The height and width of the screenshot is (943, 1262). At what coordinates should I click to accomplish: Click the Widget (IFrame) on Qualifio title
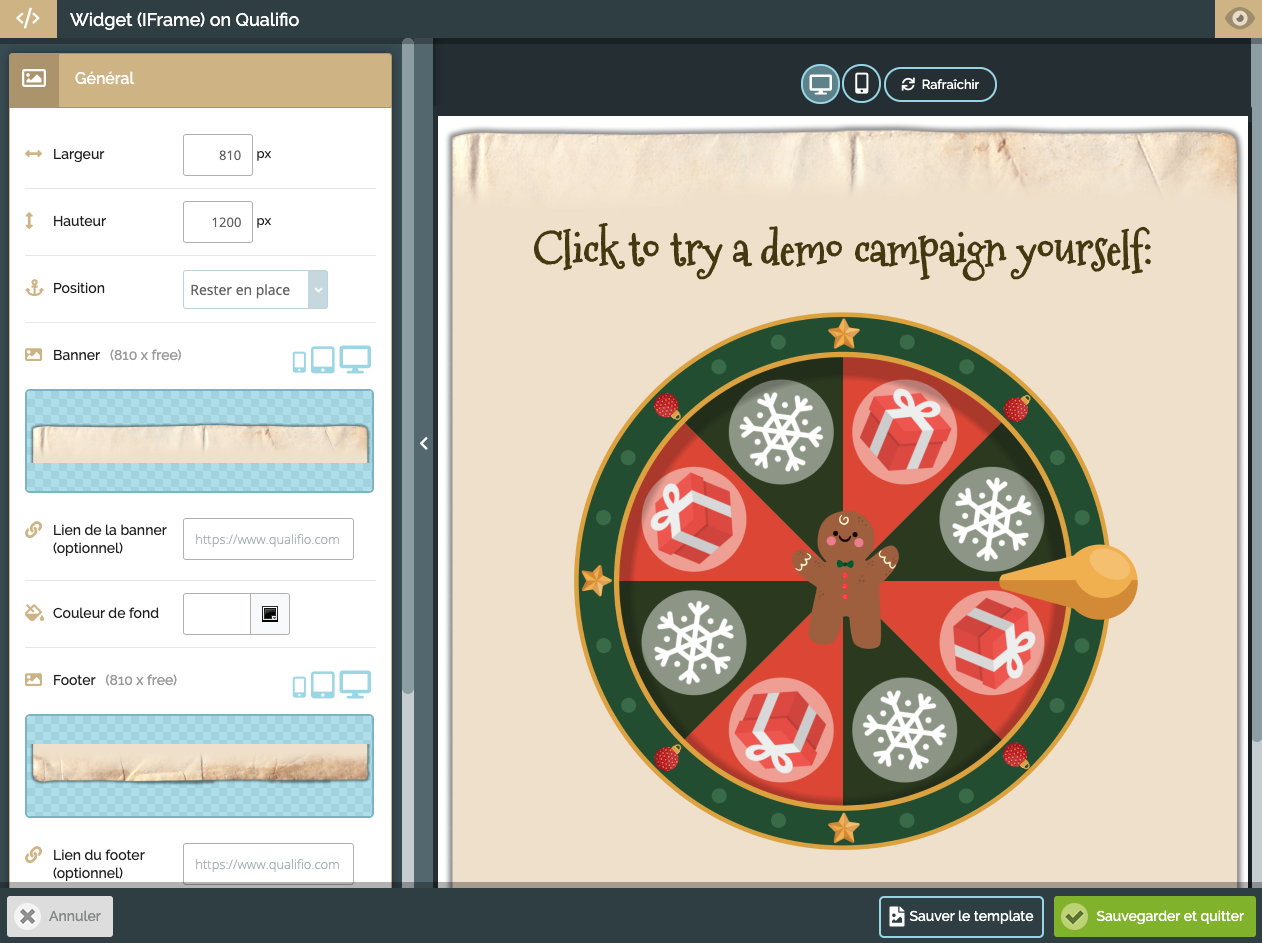click(x=184, y=19)
